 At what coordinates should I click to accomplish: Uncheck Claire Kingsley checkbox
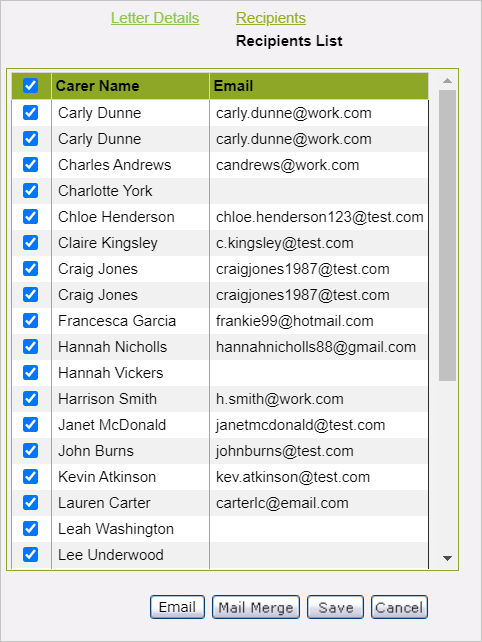(x=30, y=242)
